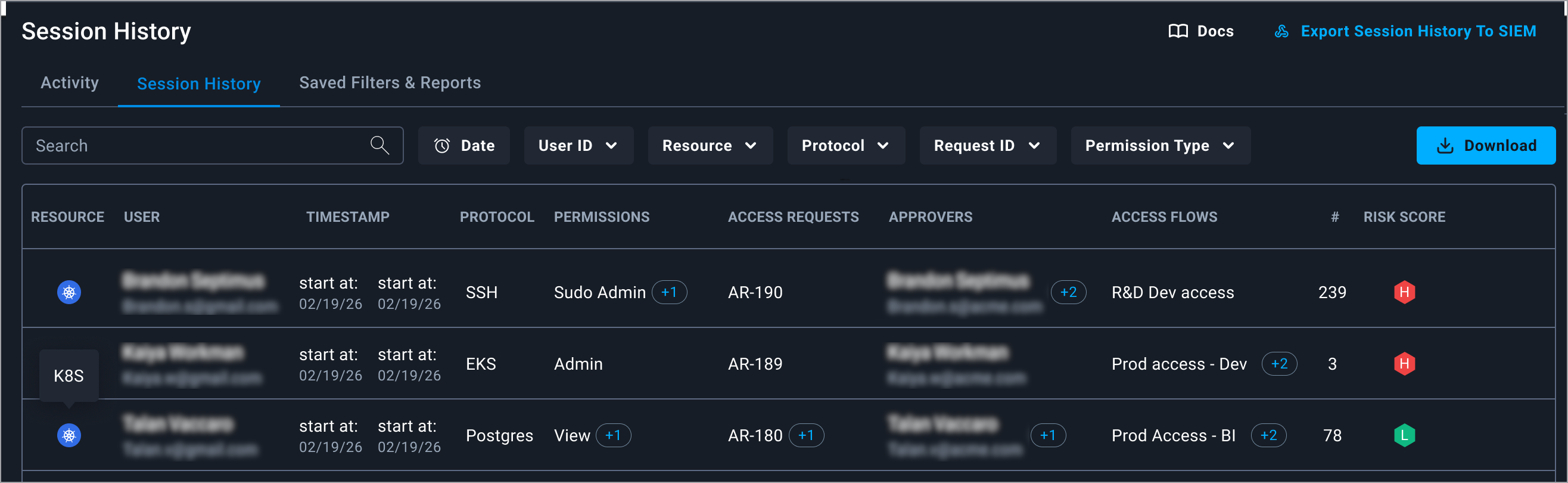Click the high risk badge for AR-190
The image size is (1568, 483).
(1404, 292)
